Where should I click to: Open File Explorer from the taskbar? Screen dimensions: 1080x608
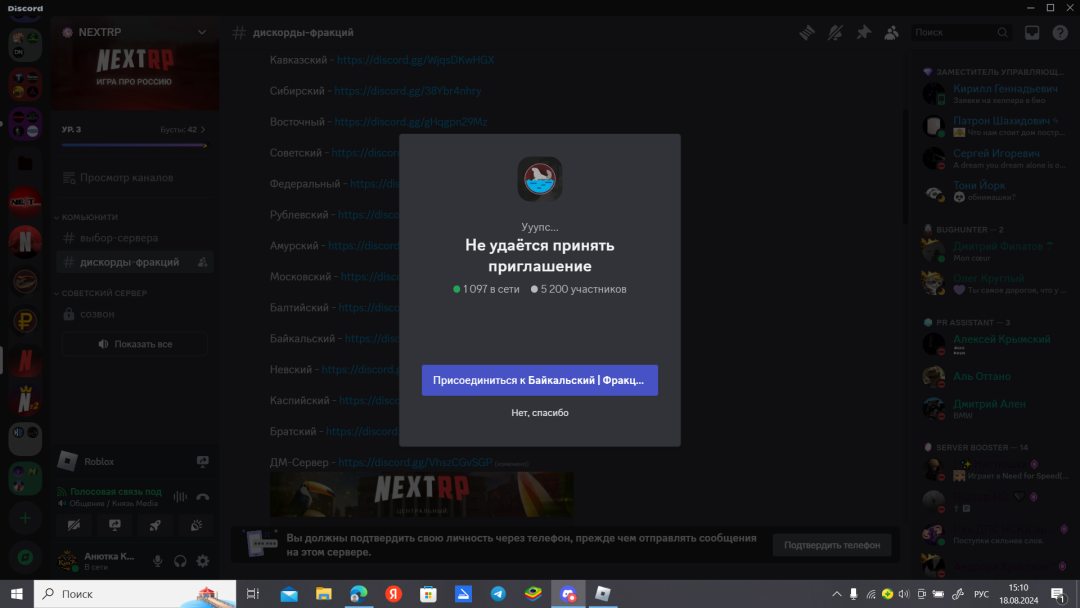[x=324, y=594]
